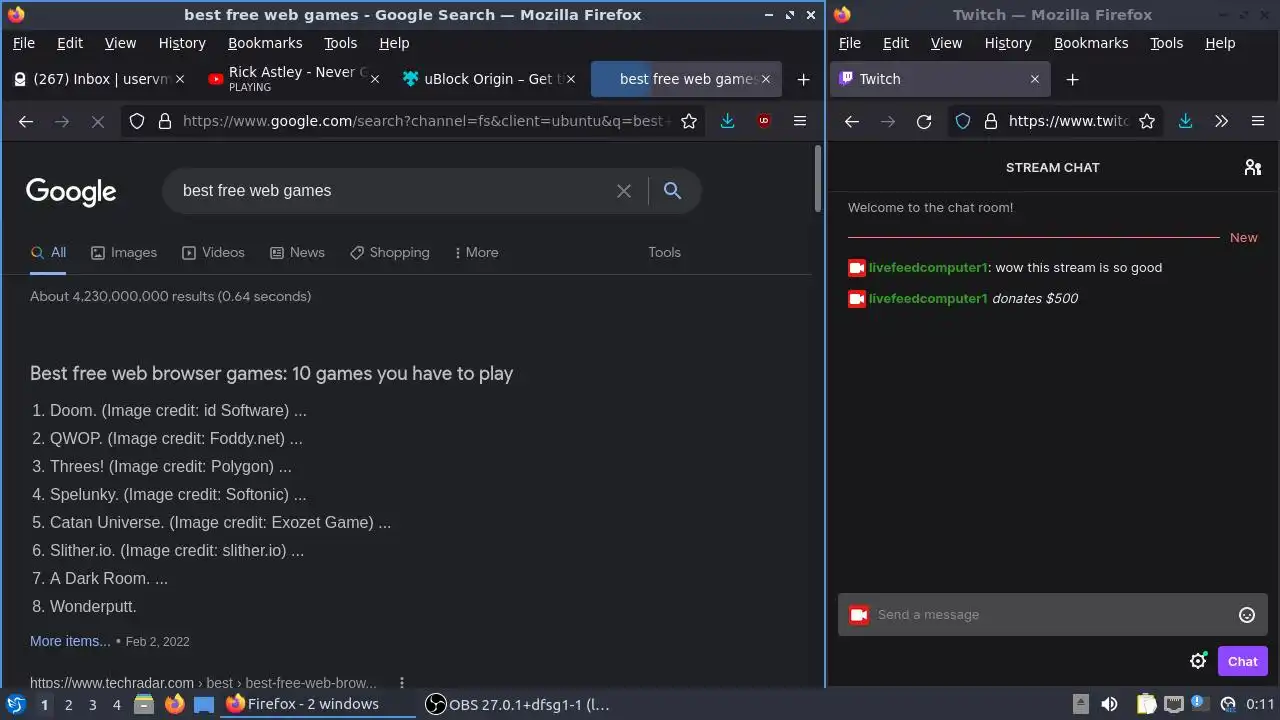Open Twitch chat users list icon

(1252, 167)
